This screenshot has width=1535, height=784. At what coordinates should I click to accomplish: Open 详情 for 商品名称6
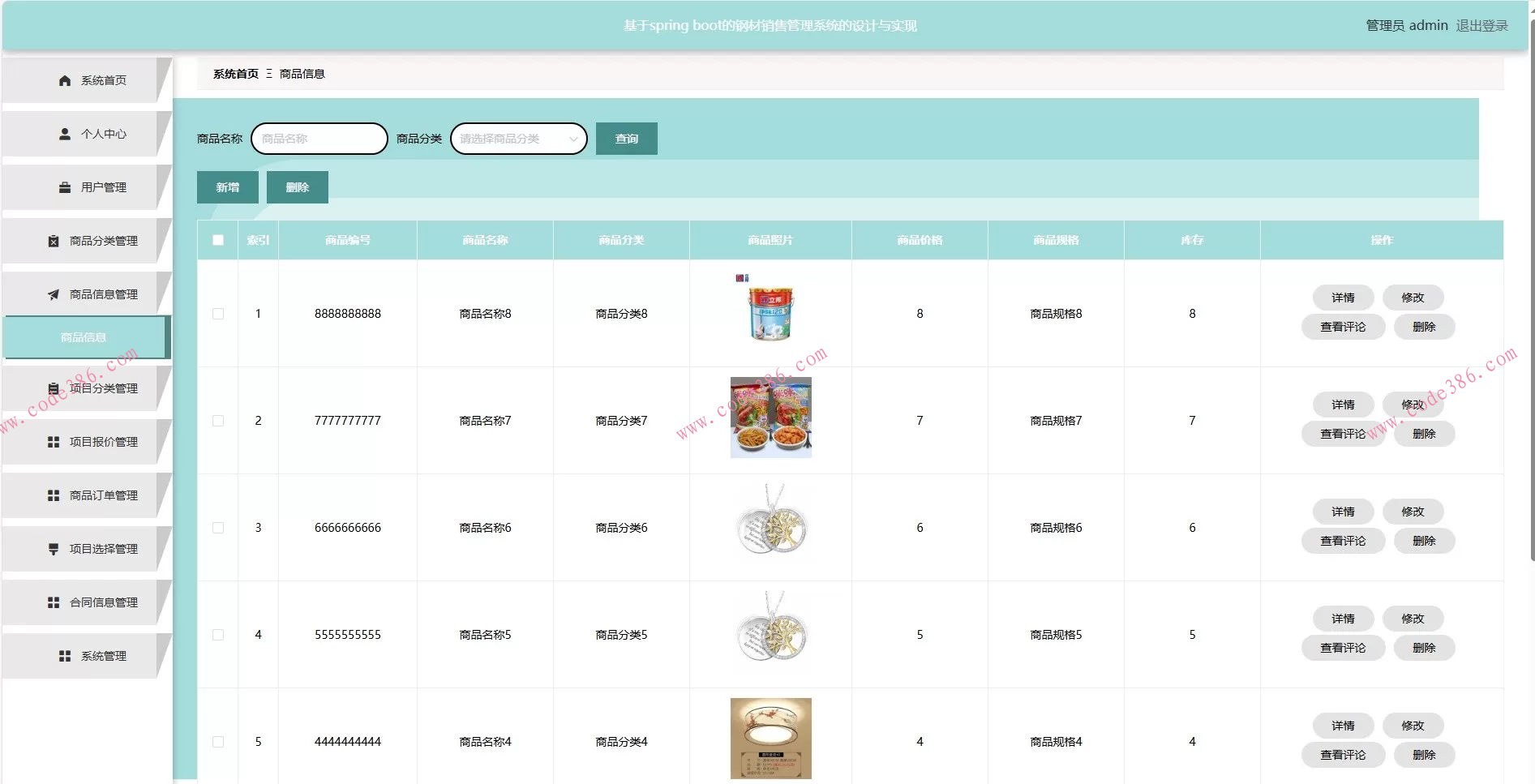[1344, 512]
